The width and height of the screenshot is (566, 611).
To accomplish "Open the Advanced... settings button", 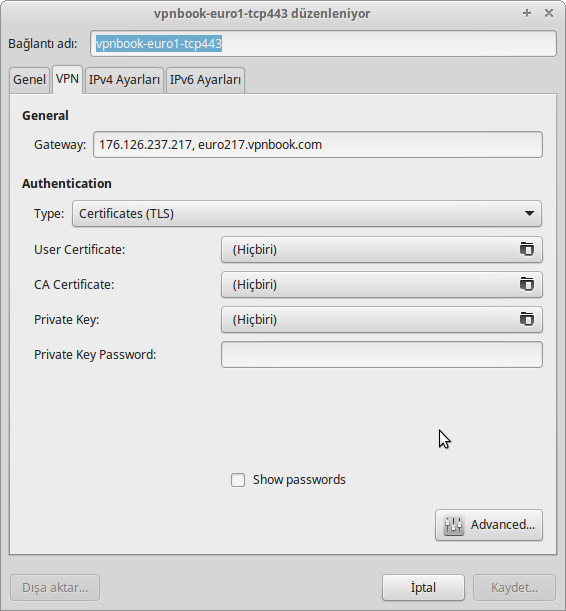I will 489,525.
